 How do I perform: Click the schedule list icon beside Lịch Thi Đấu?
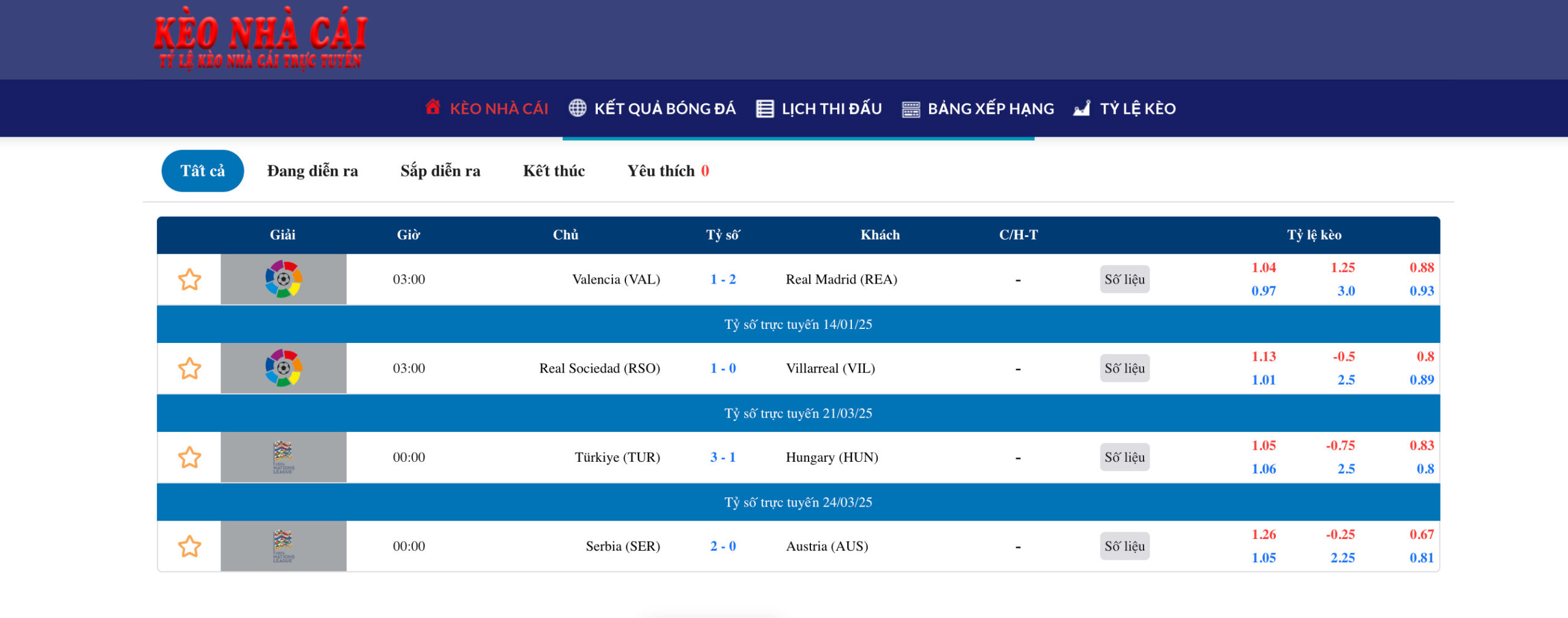764,109
